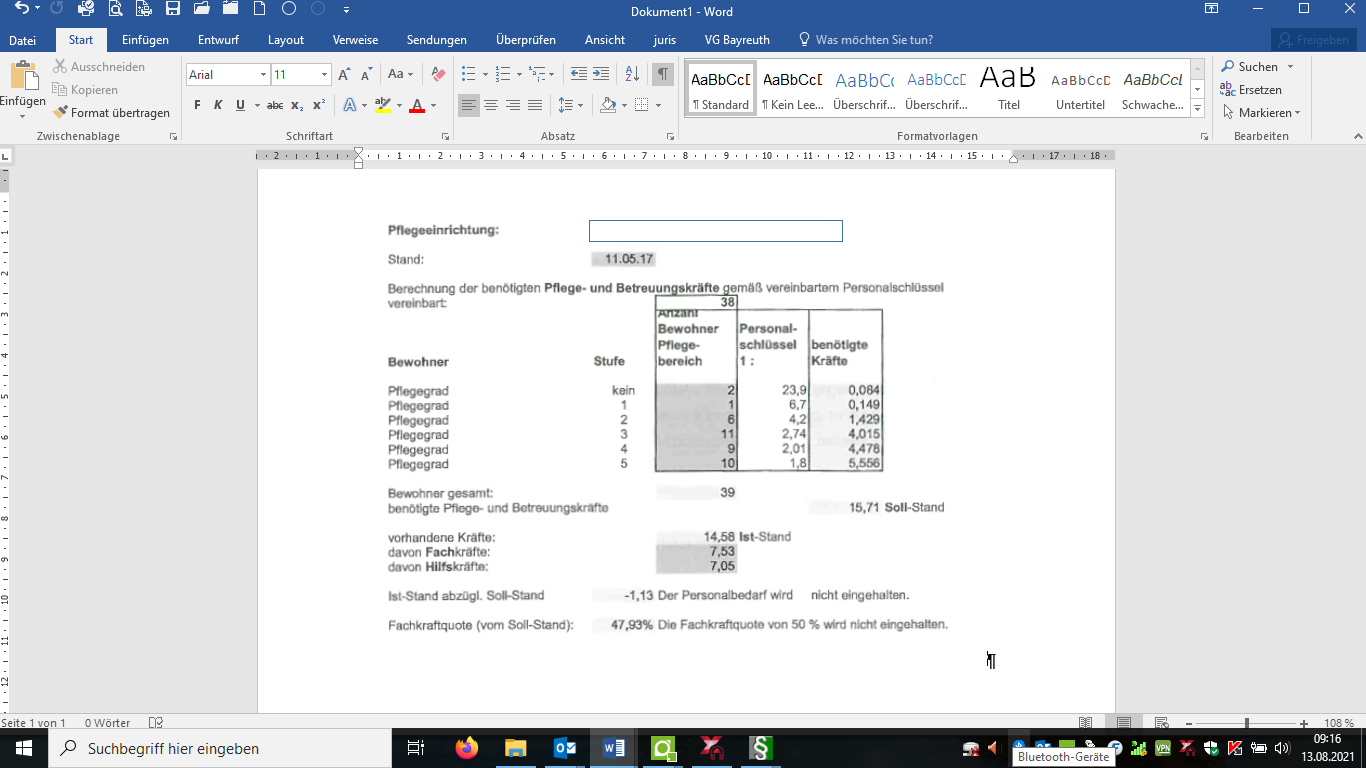Screen dimensions: 1366x768
Task: Click Format übertragen paintbrush
Action: click(111, 113)
